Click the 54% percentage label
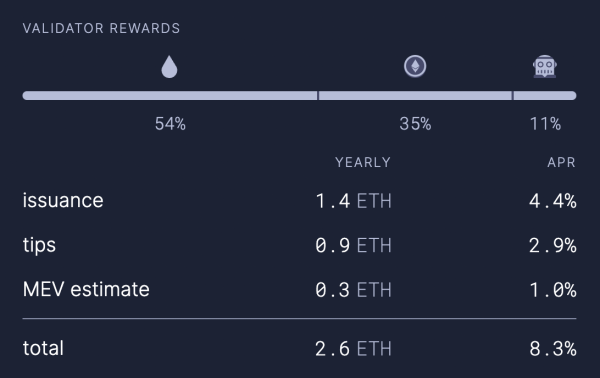The height and width of the screenshot is (378, 600). tap(170, 124)
